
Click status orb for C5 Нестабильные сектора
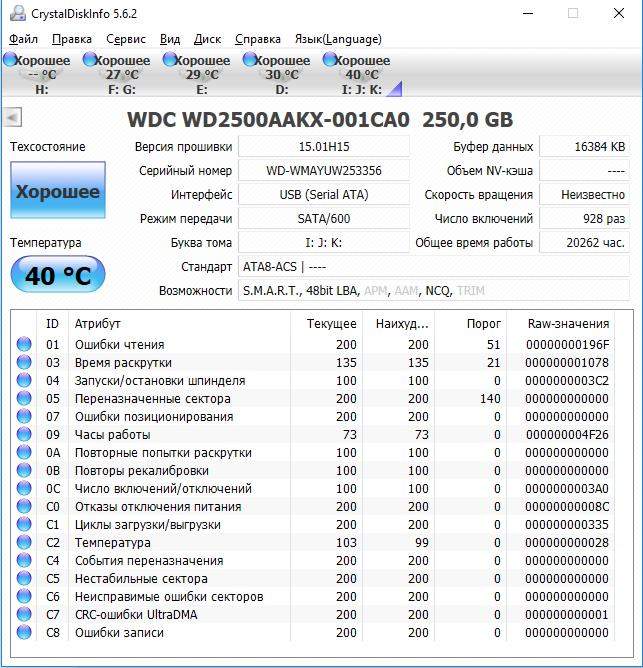click(x=24, y=579)
